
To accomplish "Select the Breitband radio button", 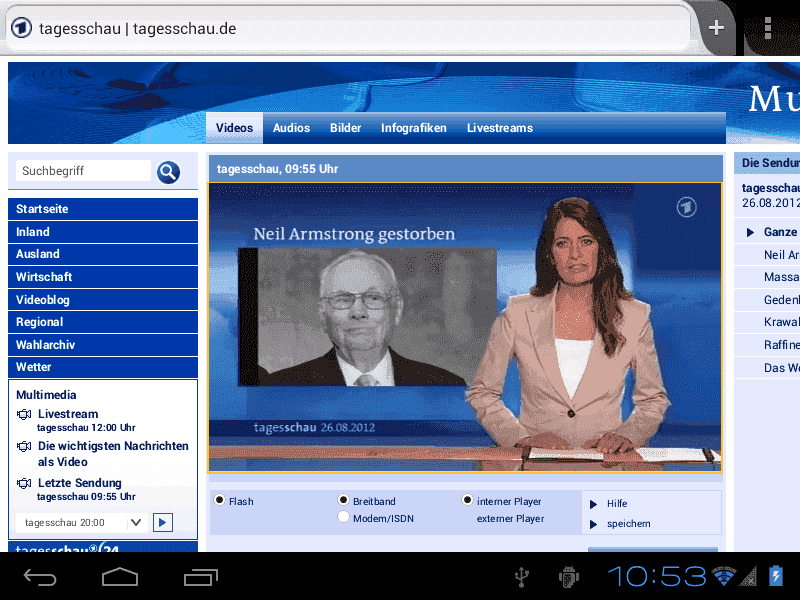I will (x=343, y=500).
